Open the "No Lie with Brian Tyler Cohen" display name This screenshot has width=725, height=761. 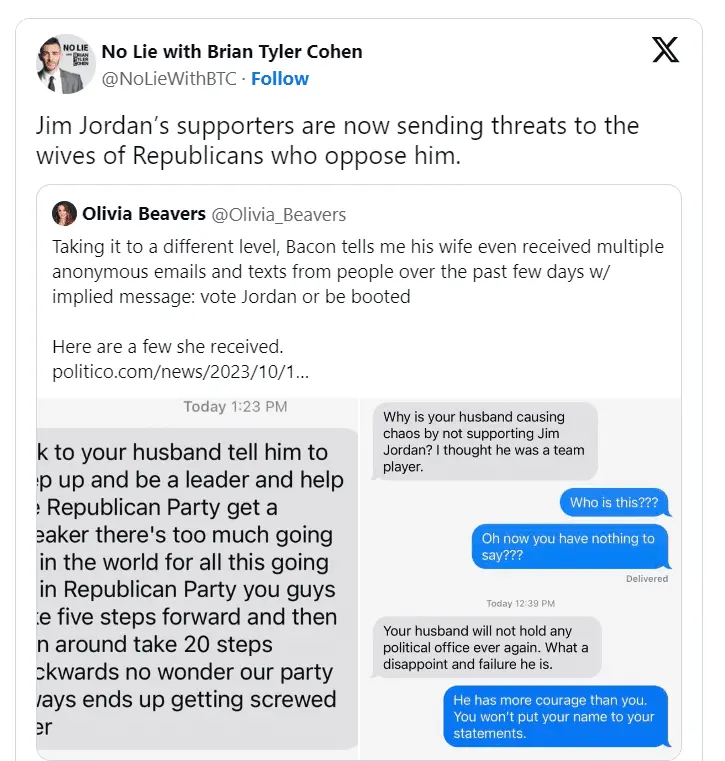pos(232,52)
